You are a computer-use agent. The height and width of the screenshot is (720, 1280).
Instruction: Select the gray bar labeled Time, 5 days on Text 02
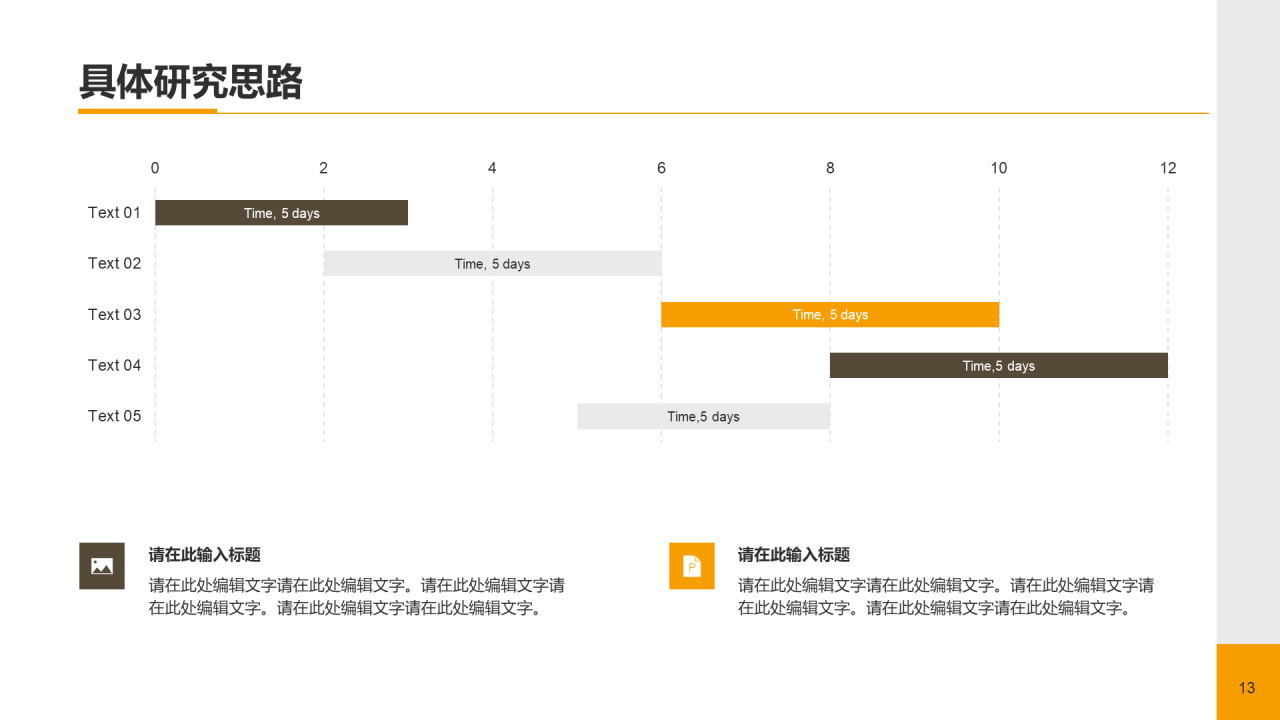coord(492,263)
